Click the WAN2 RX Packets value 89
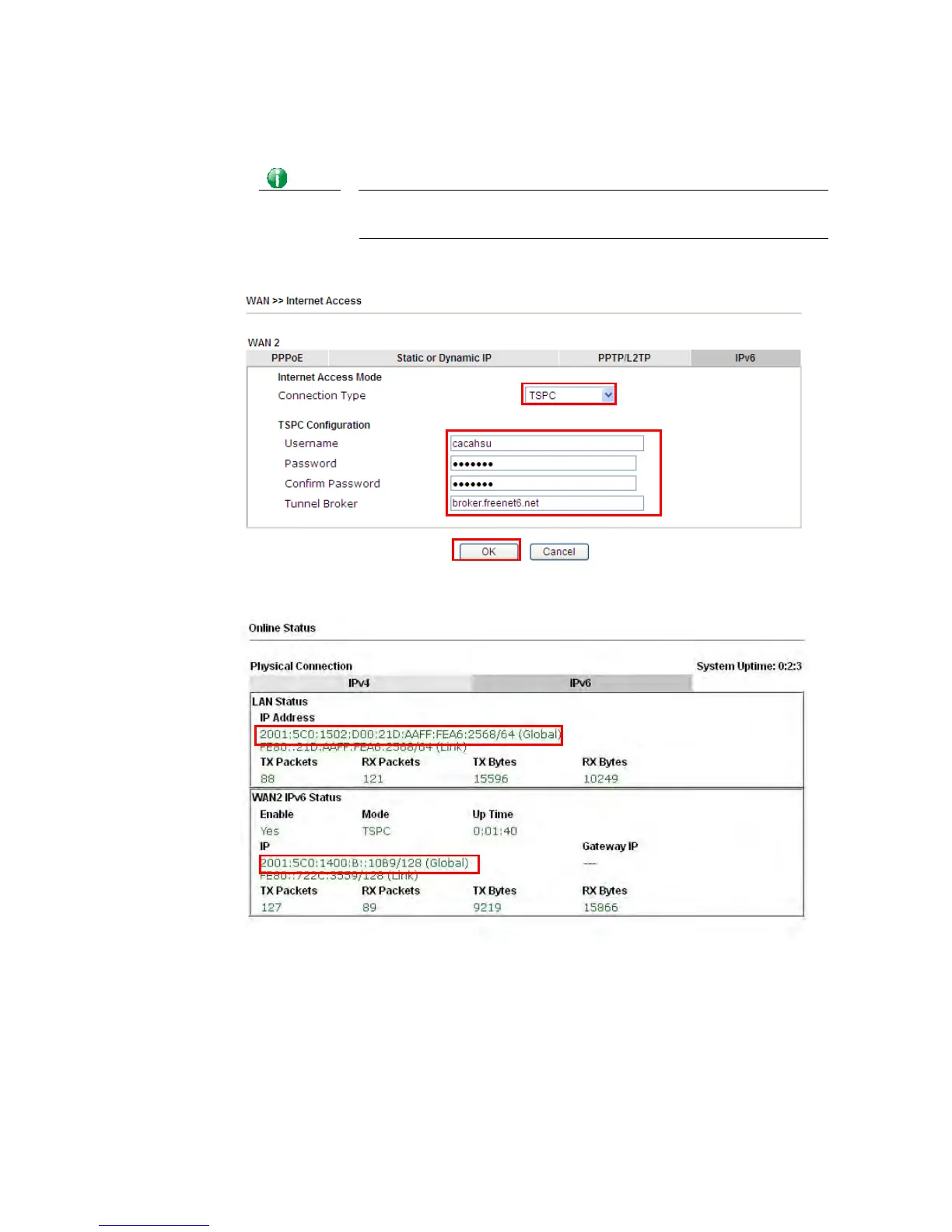The image size is (952, 1232). (369, 908)
